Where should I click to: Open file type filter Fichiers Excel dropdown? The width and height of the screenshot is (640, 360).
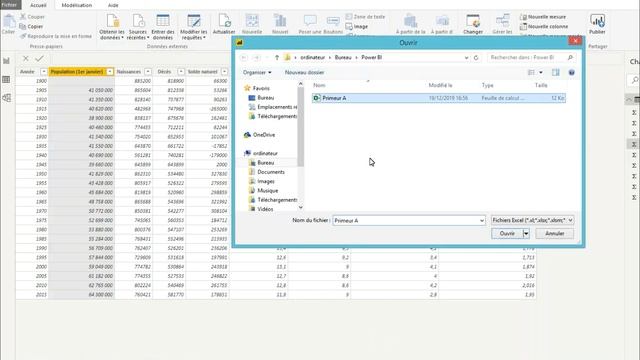[x=532, y=220]
